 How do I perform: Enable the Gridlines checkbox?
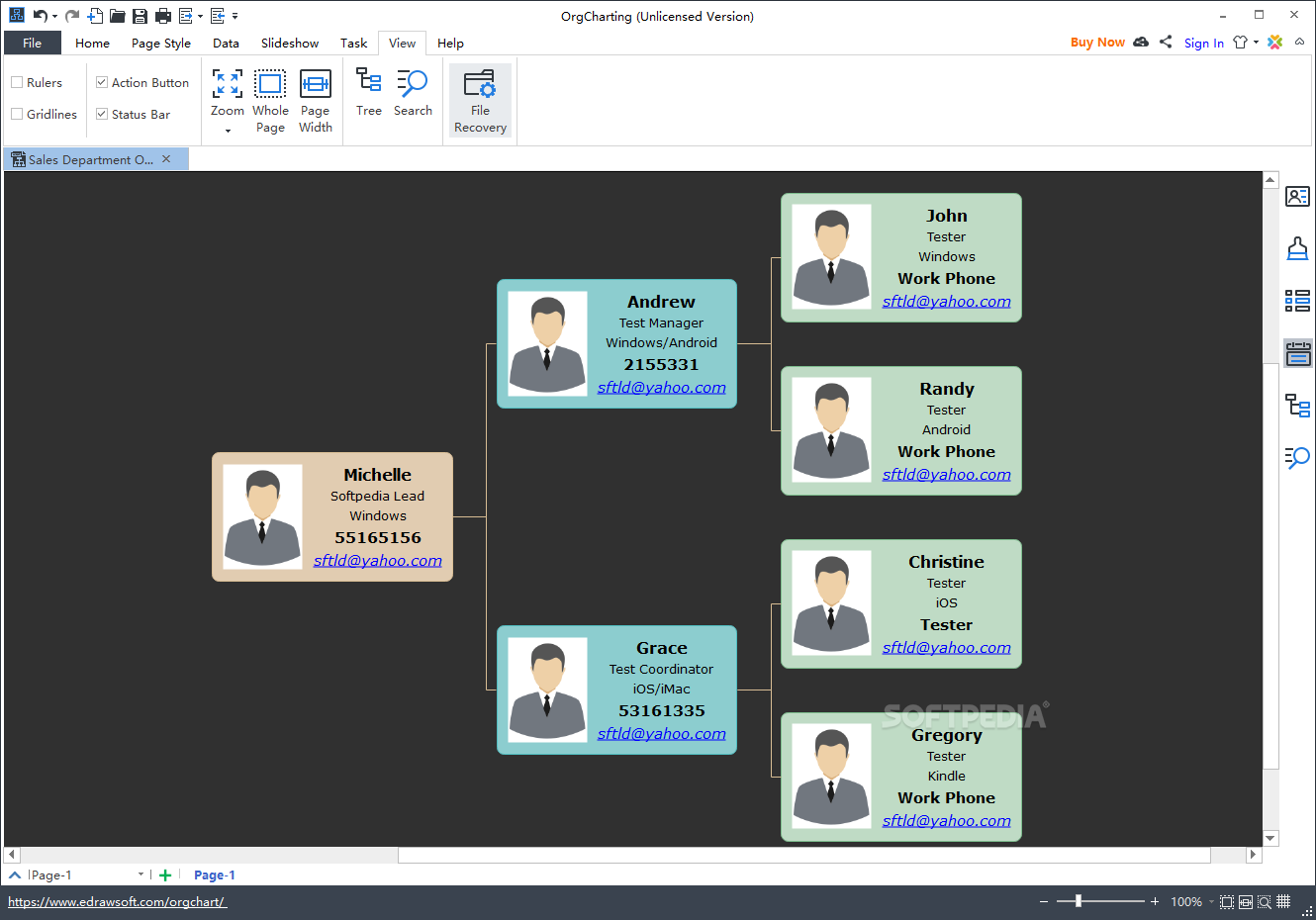17,114
